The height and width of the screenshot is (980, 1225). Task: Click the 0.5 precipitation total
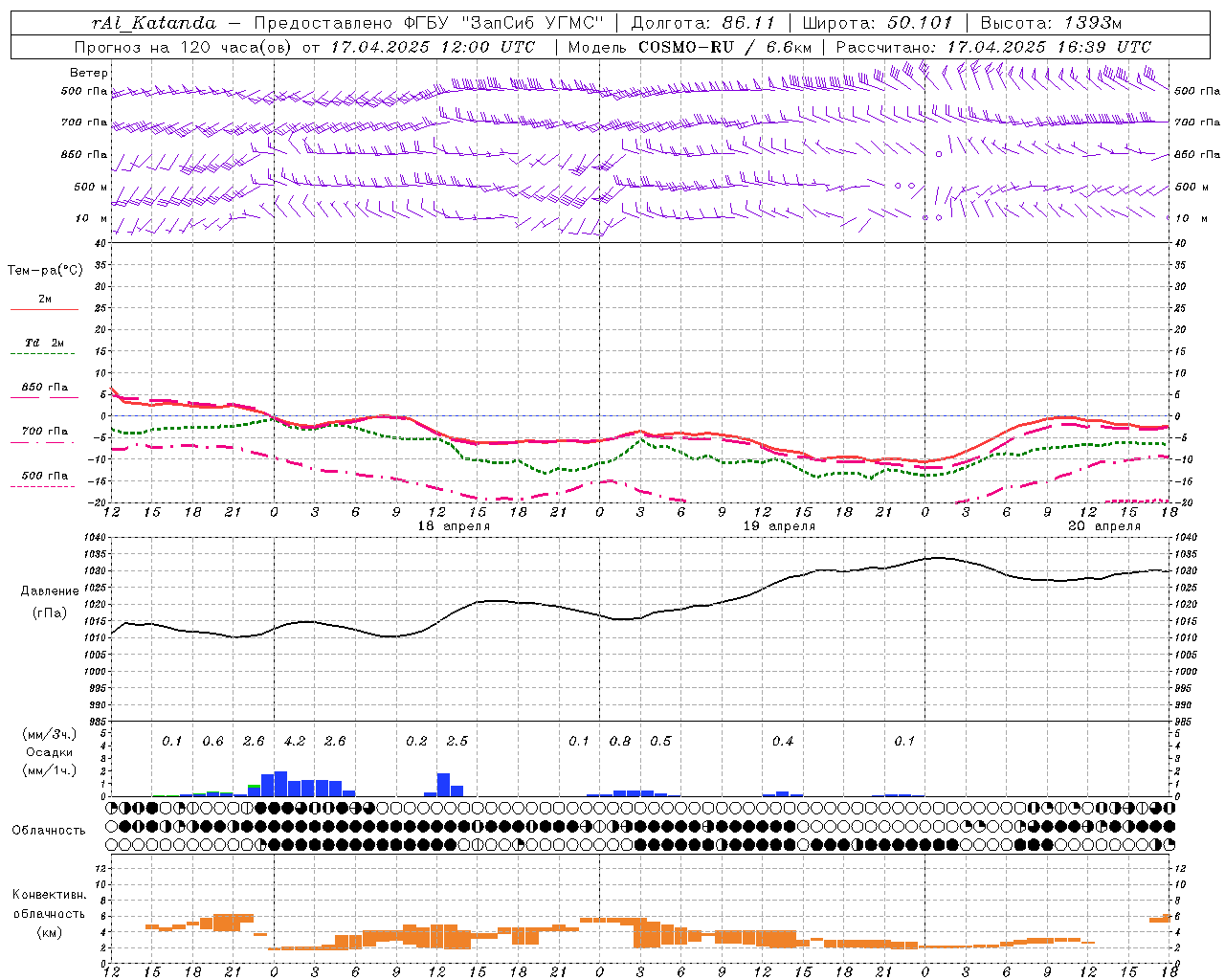pos(660,742)
